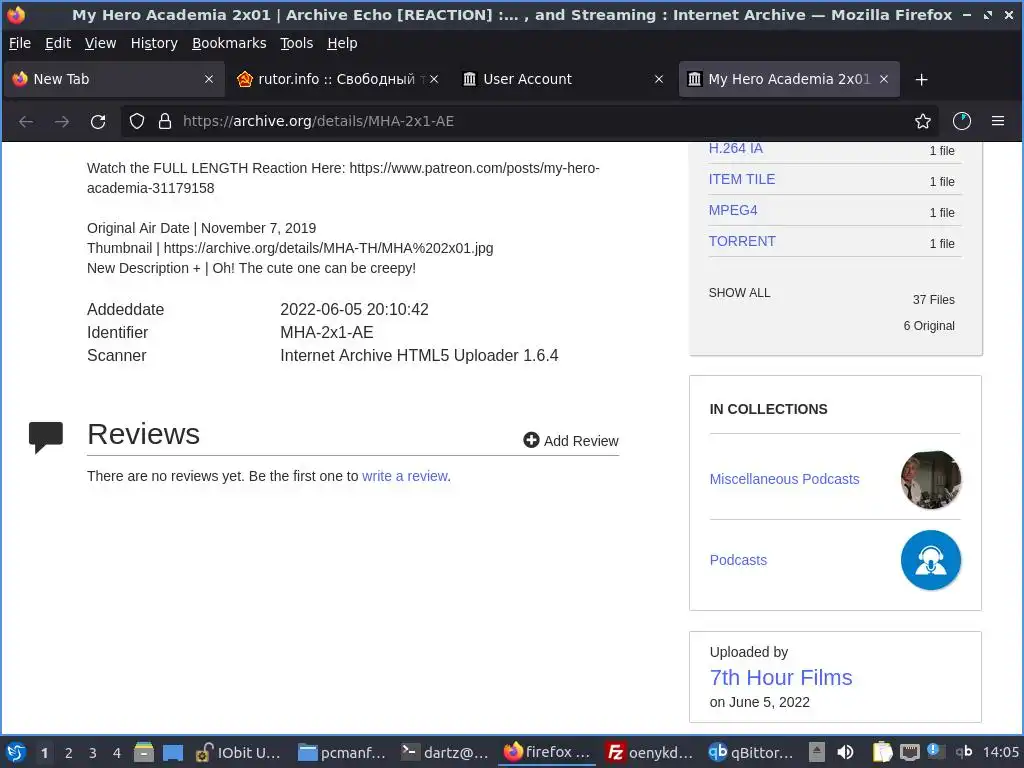
Task: Click the 14:05 clock in the tray
Action: coord(1000,752)
